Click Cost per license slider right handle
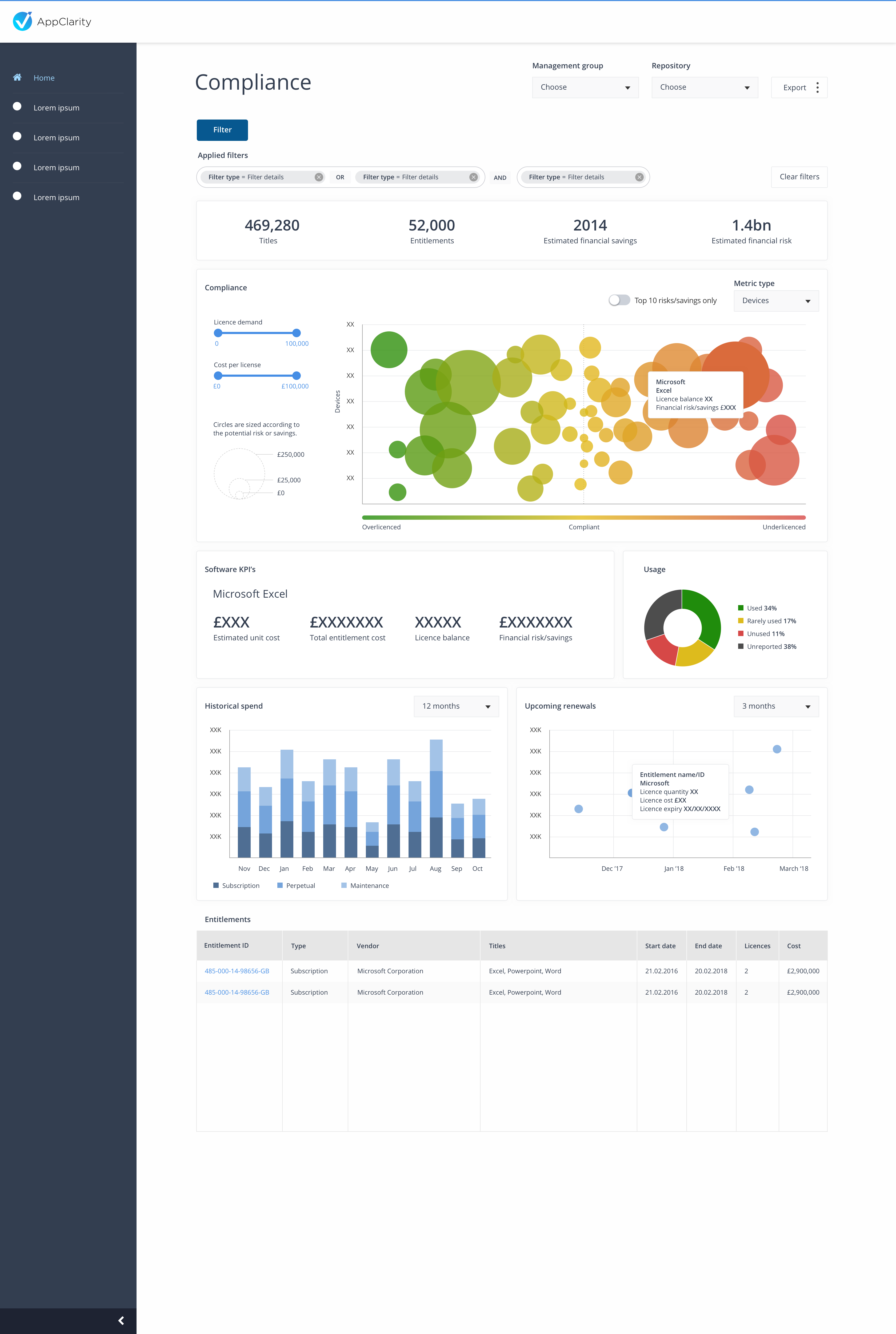The width and height of the screenshot is (896, 1334). click(296, 375)
